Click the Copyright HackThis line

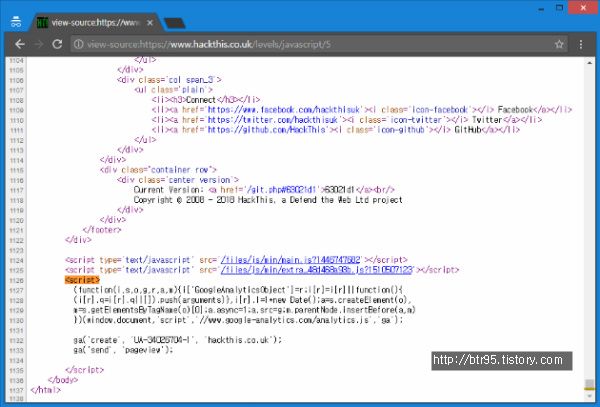coord(268,200)
